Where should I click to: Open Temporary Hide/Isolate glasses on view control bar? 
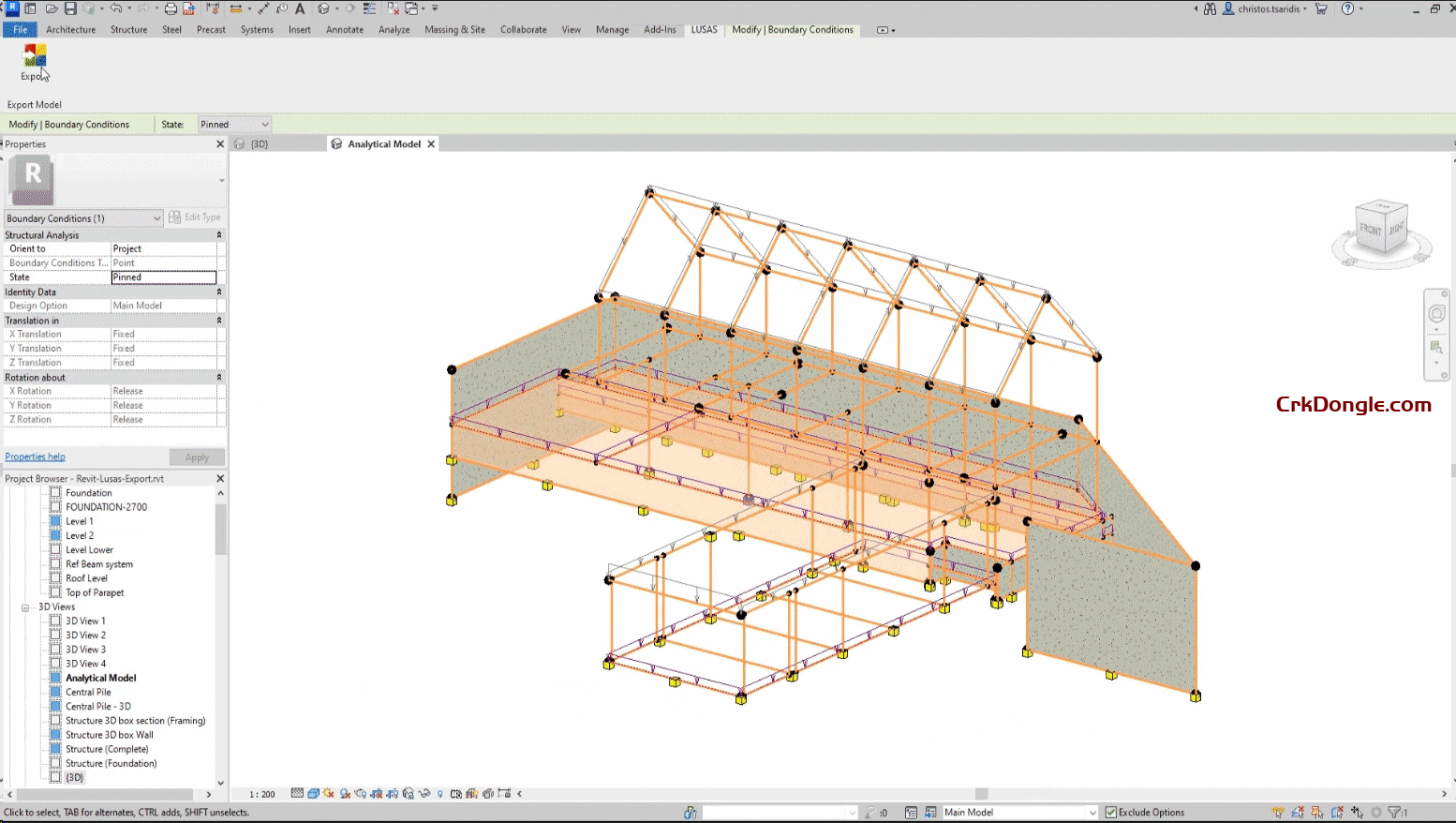click(x=409, y=793)
